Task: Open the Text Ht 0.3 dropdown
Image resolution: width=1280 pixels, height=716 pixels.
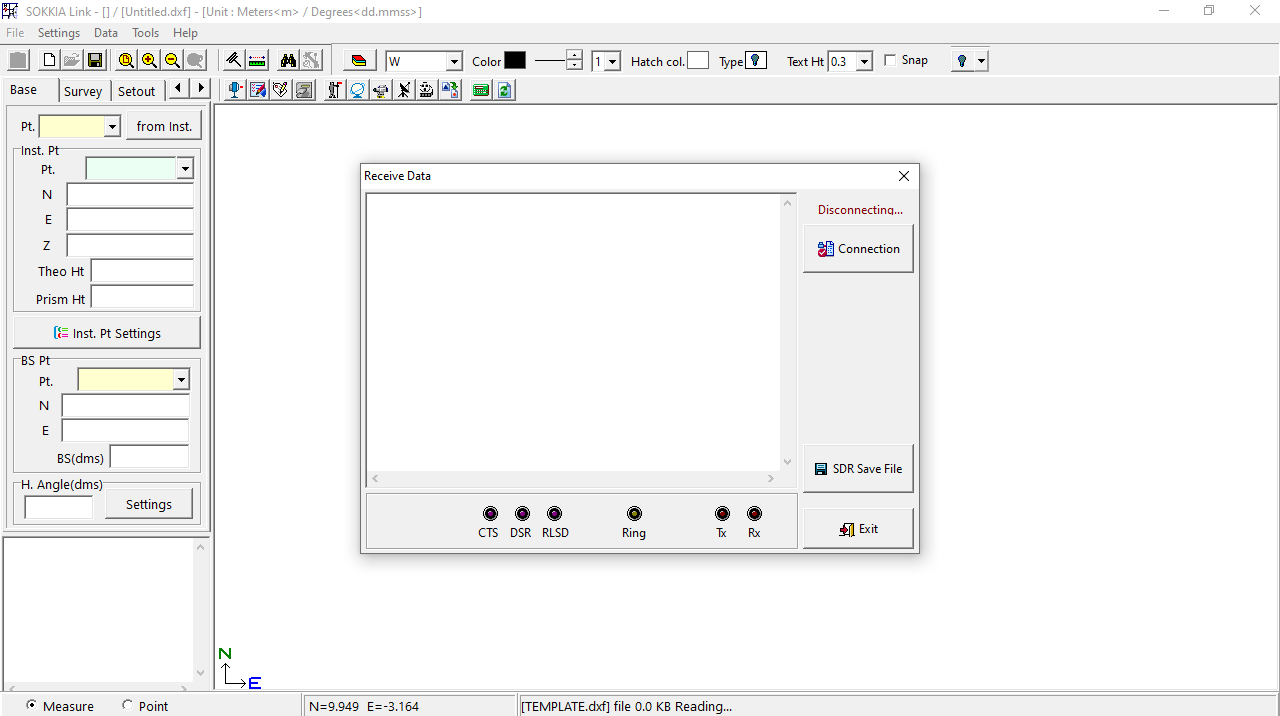Action: click(864, 61)
